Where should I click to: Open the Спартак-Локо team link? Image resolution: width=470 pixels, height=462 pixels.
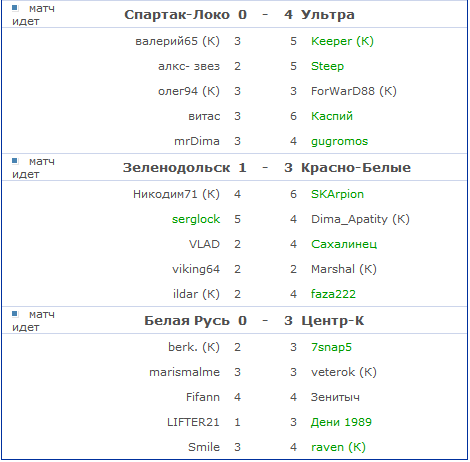177,15
